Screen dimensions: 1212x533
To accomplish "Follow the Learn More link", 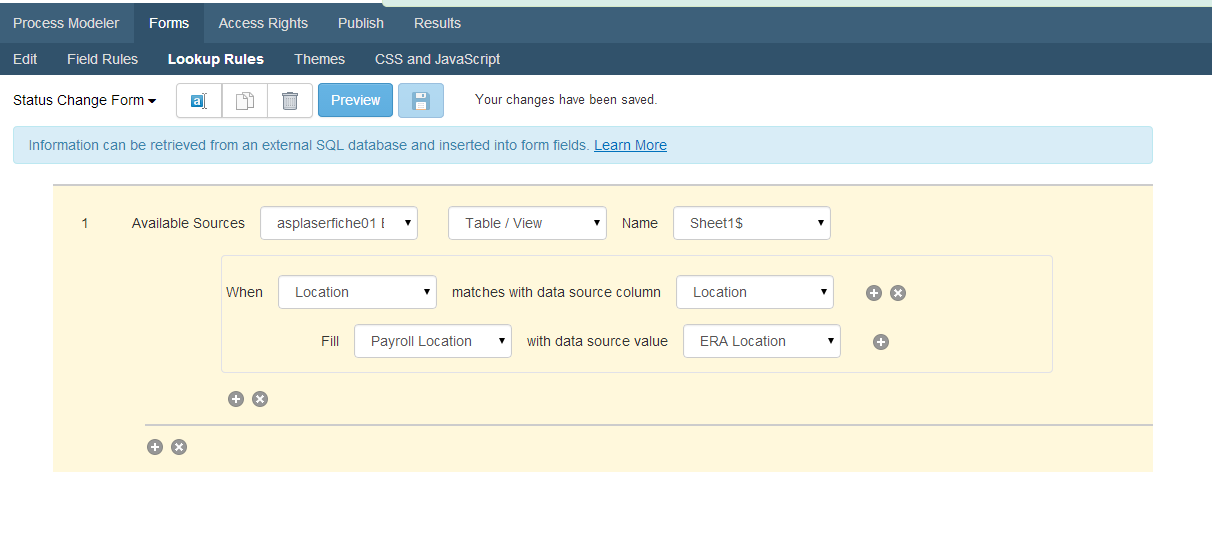I will point(630,145).
